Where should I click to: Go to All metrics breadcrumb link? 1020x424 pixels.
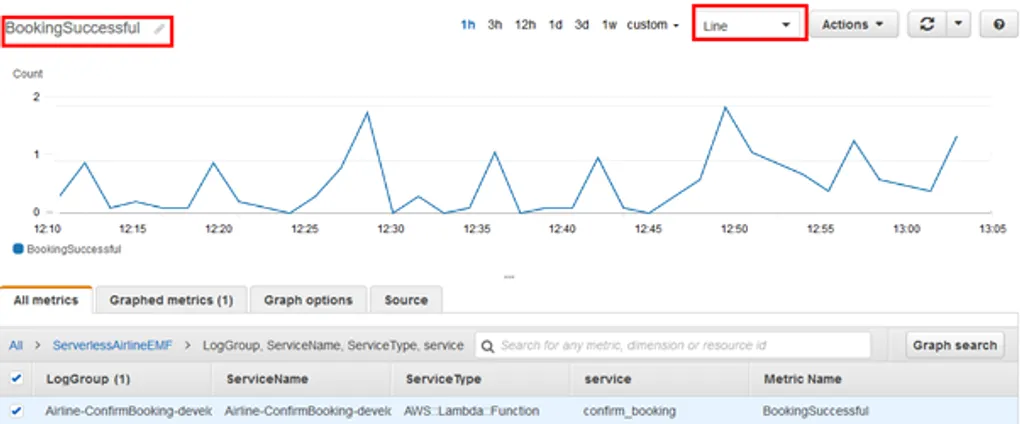click(16, 346)
